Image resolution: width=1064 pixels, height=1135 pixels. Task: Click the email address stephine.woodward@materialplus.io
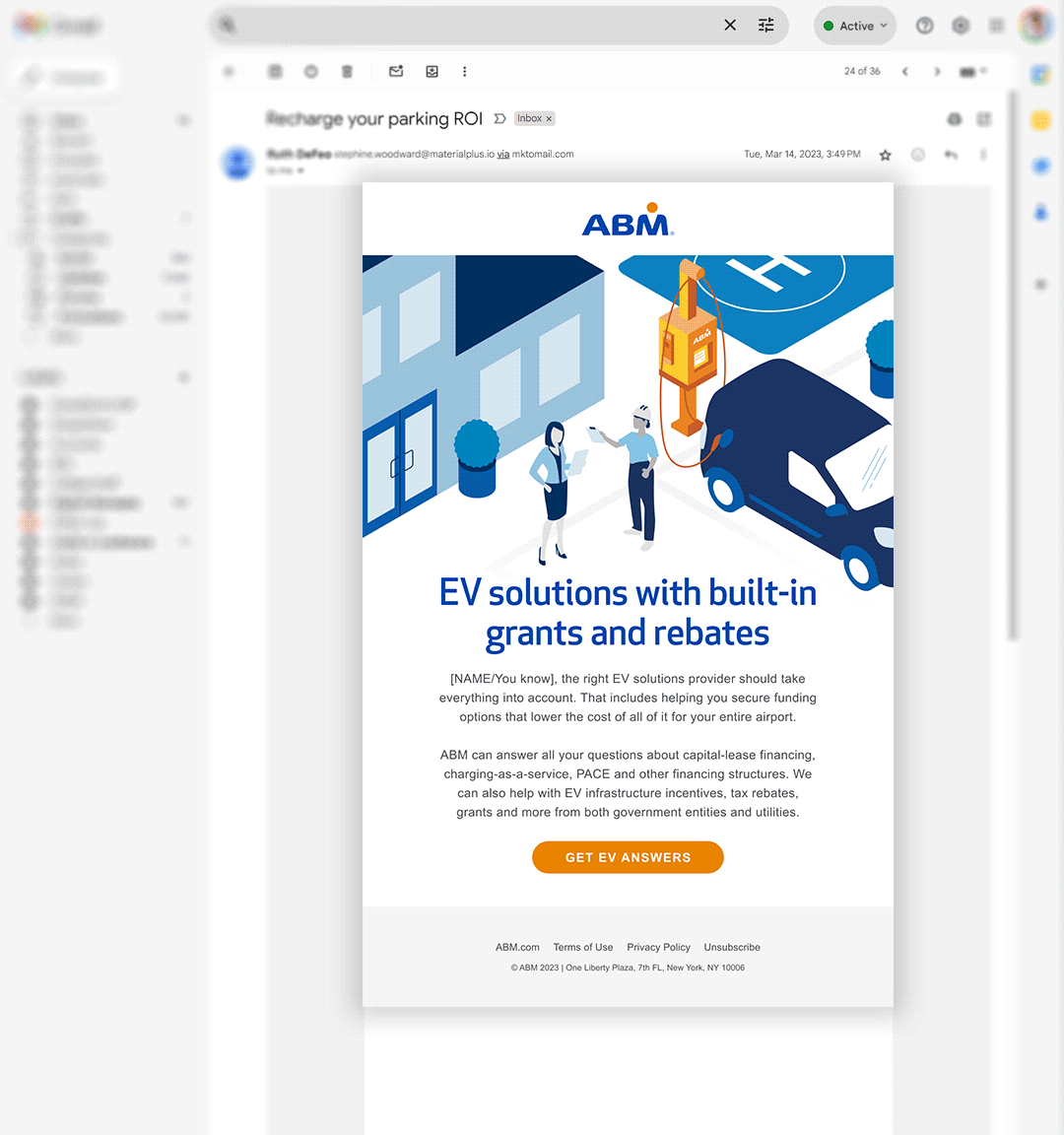[414, 154]
